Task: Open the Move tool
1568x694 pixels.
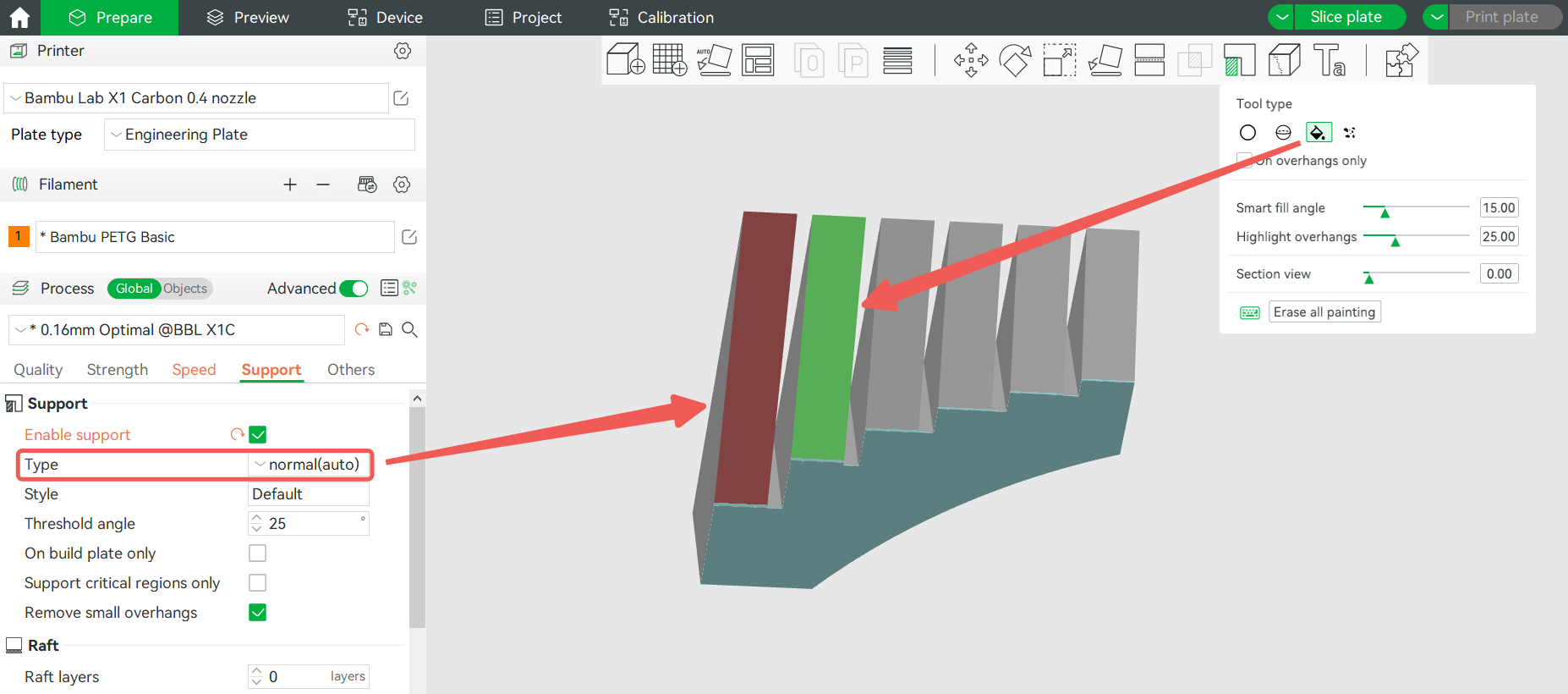Action: pos(971,60)
